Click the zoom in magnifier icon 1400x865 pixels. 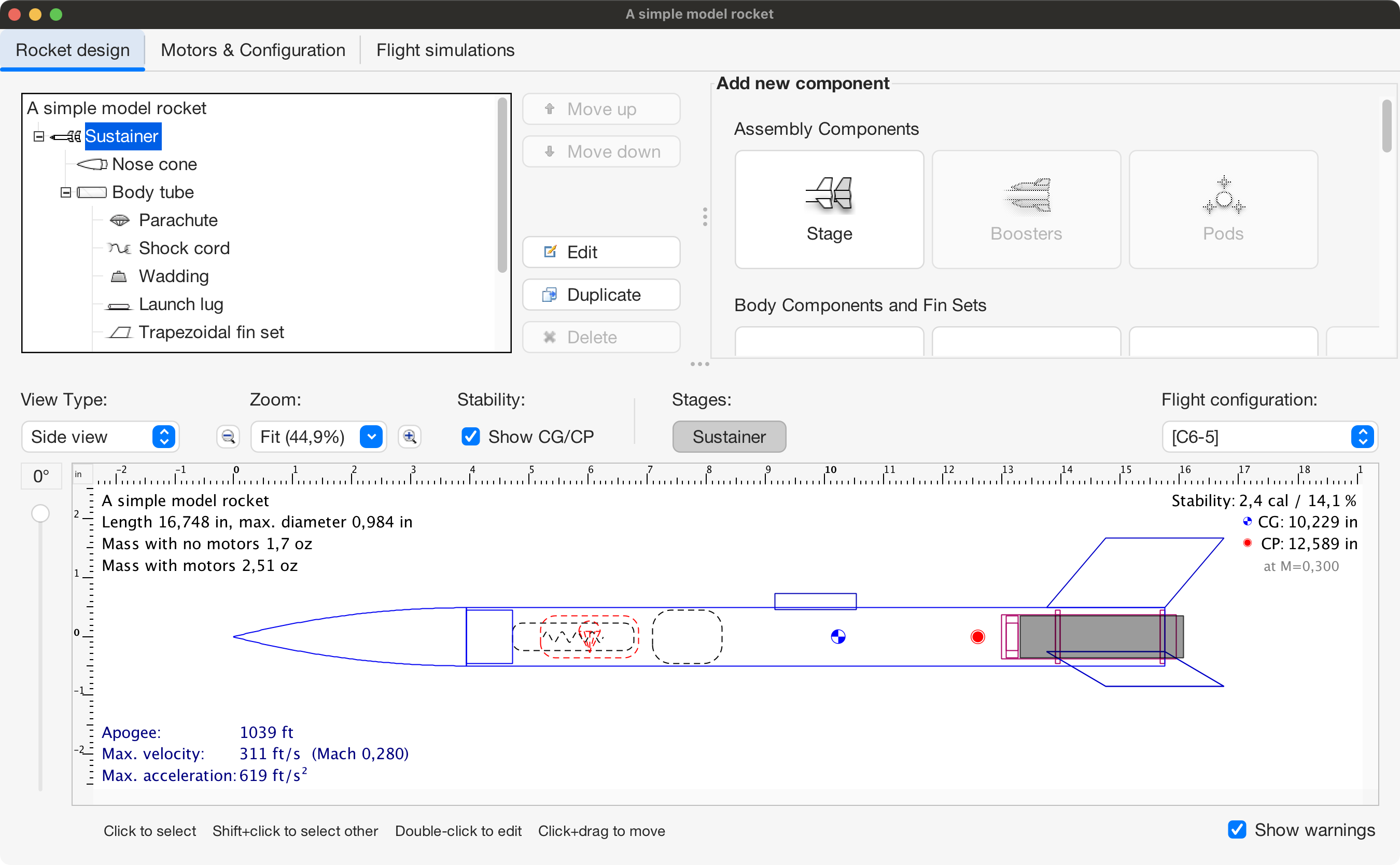[410, 437]
